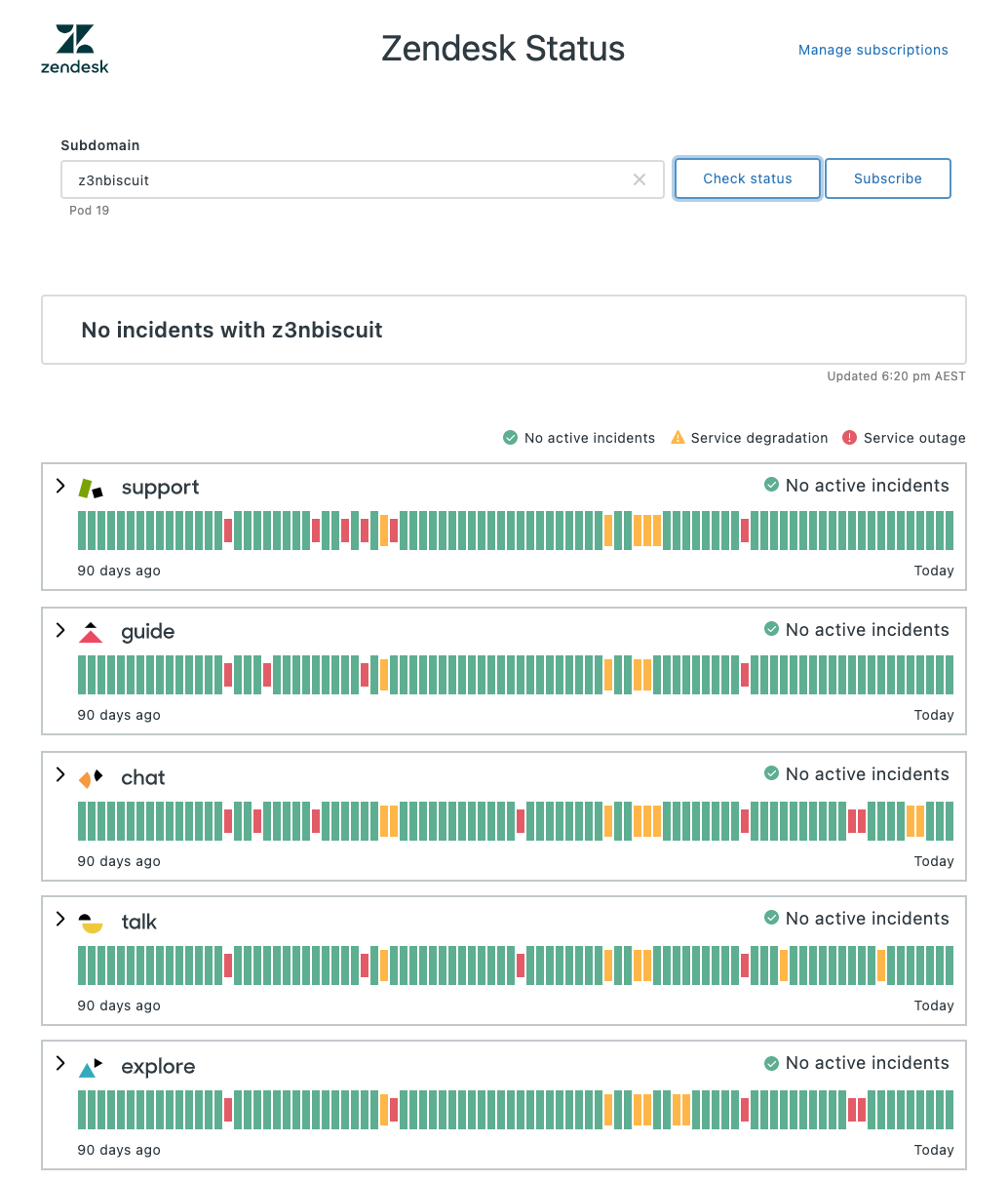Click chat's No active incidents check icon

771,773
